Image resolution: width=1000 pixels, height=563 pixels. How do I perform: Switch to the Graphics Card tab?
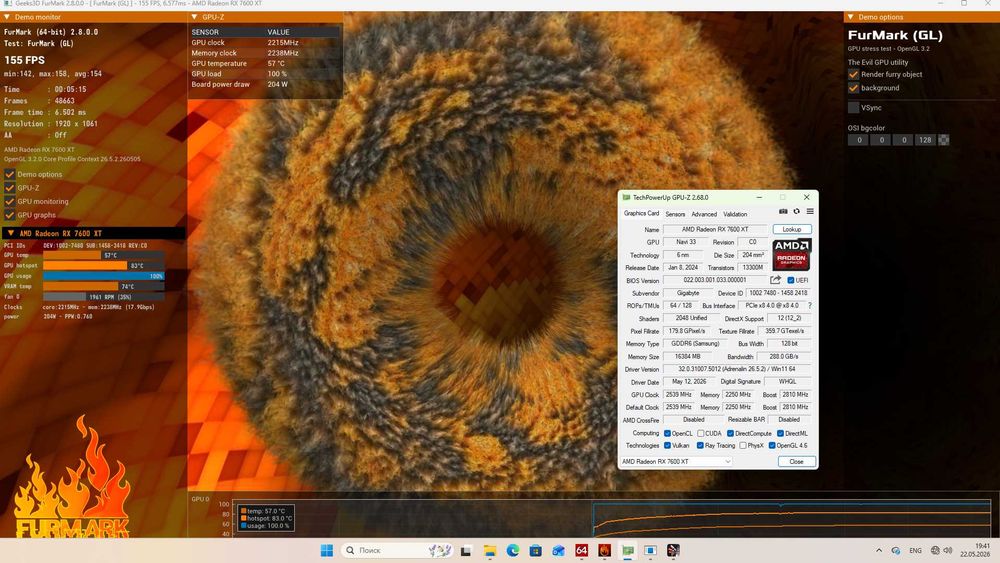tap(641, 214)
